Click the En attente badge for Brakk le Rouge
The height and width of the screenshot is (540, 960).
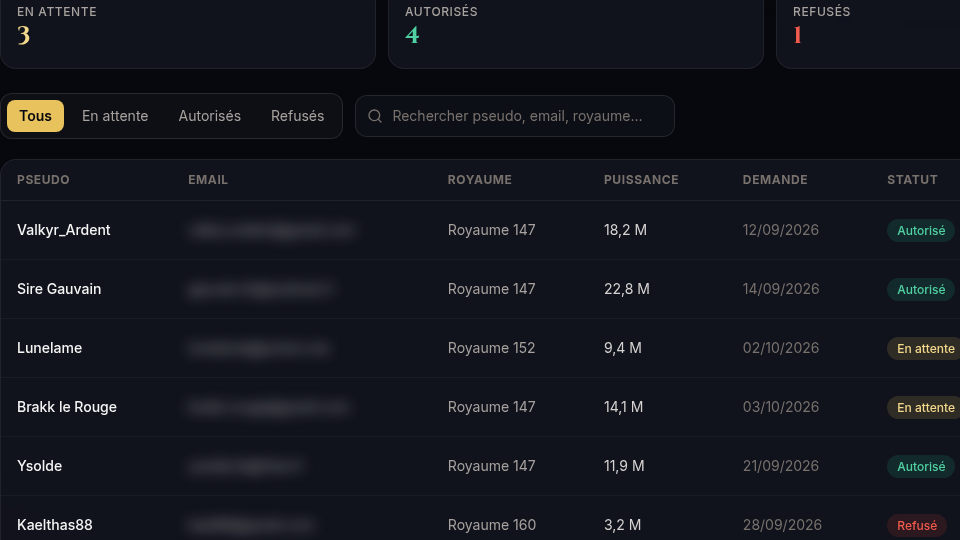[x=924, y=408]
